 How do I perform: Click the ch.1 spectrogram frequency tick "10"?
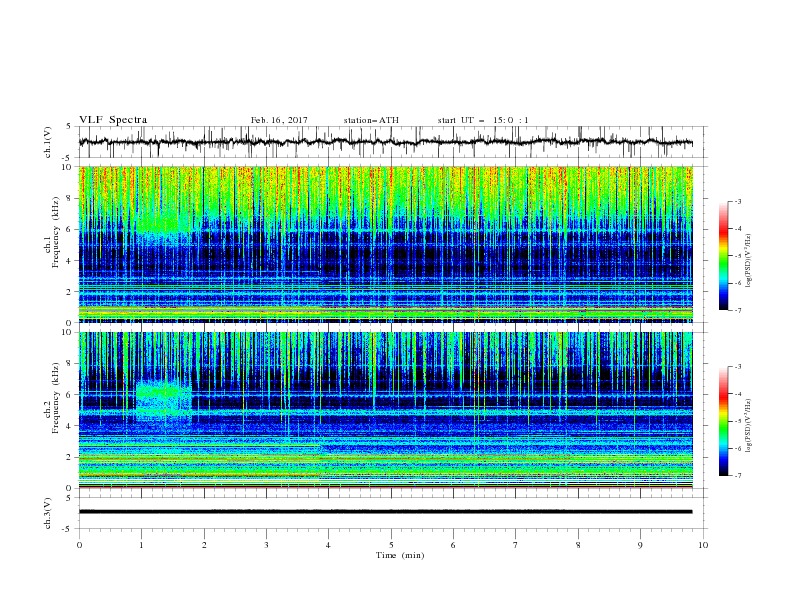pos(69,167)
